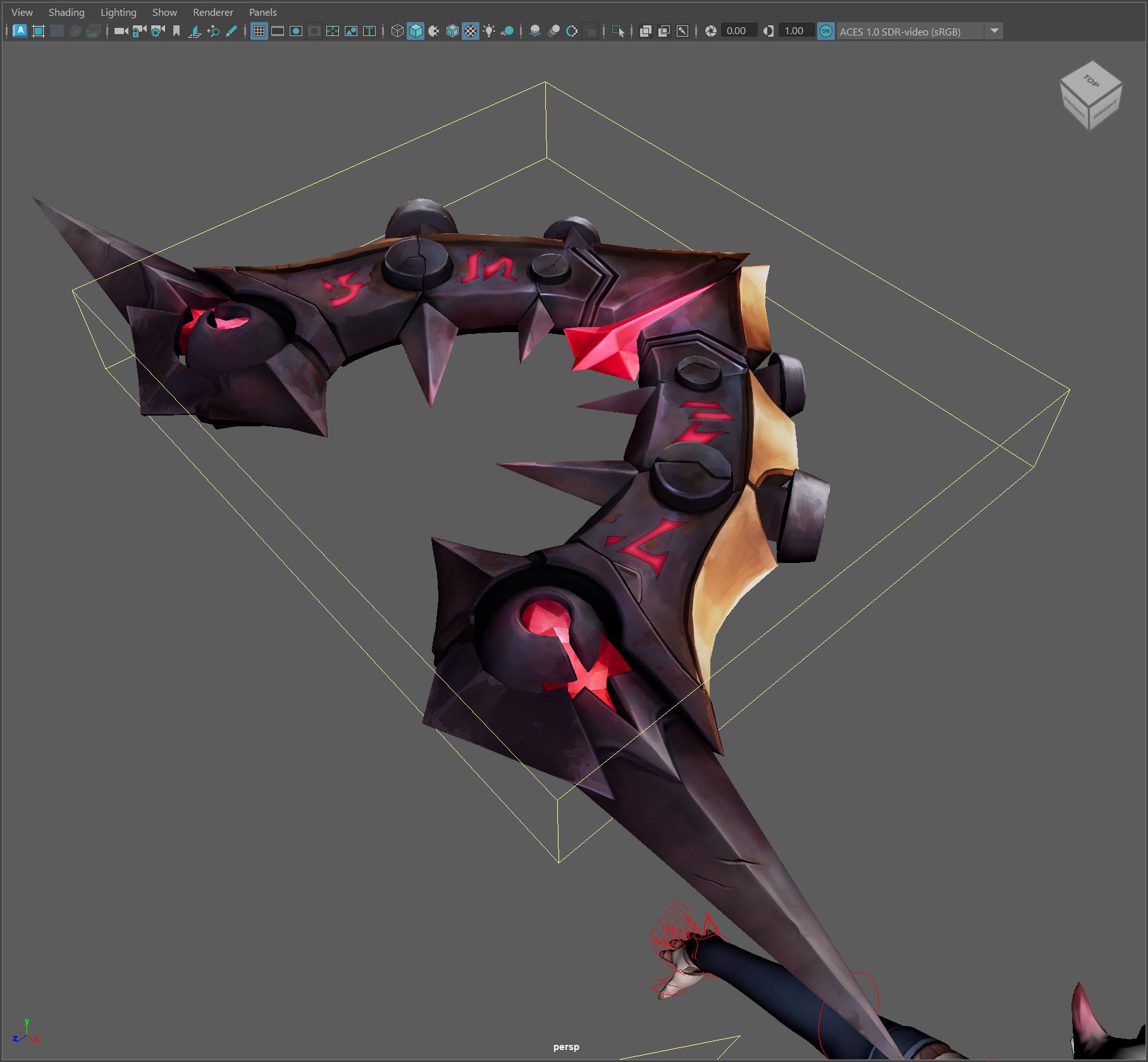Open the Shading menu

tap(66, 12)
